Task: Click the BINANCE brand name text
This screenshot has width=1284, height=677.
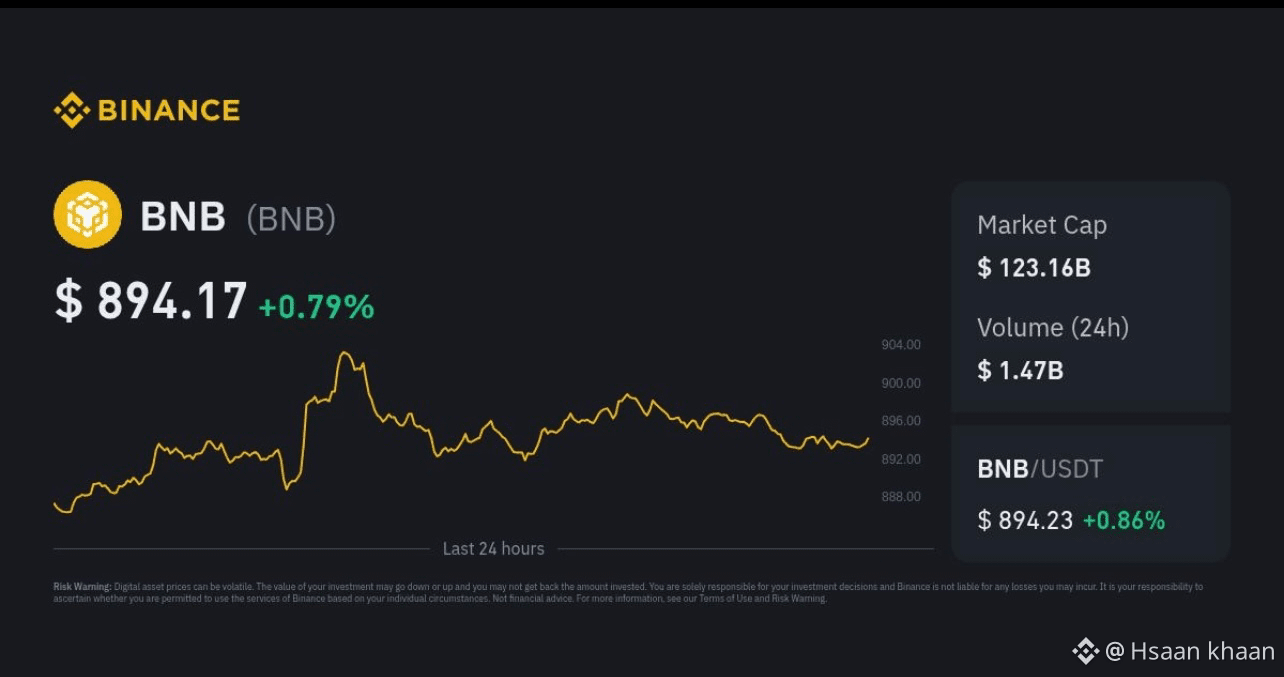Action: [169, 110]
